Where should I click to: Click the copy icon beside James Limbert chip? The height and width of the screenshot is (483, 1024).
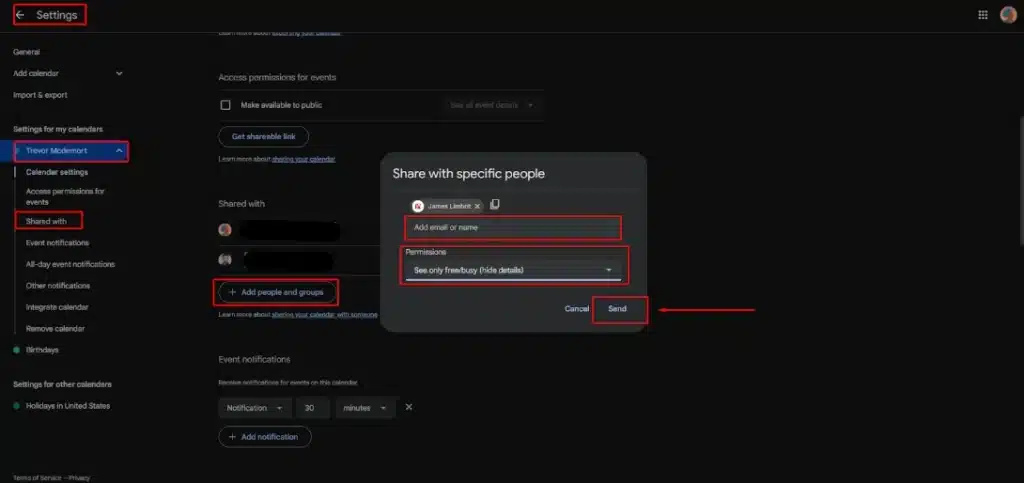point(495,205)
